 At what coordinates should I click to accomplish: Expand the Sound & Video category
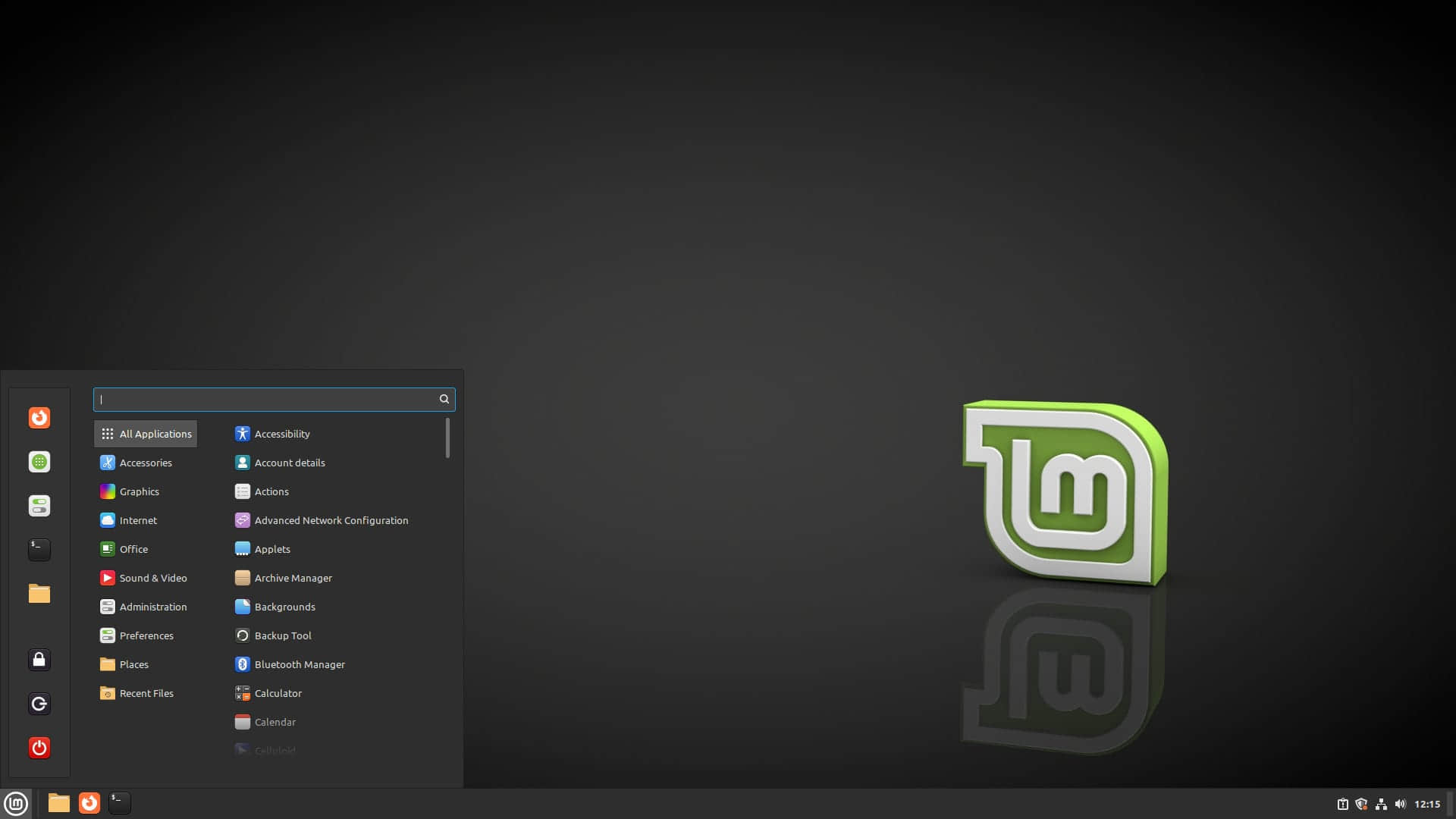click(x=153, y=577)
